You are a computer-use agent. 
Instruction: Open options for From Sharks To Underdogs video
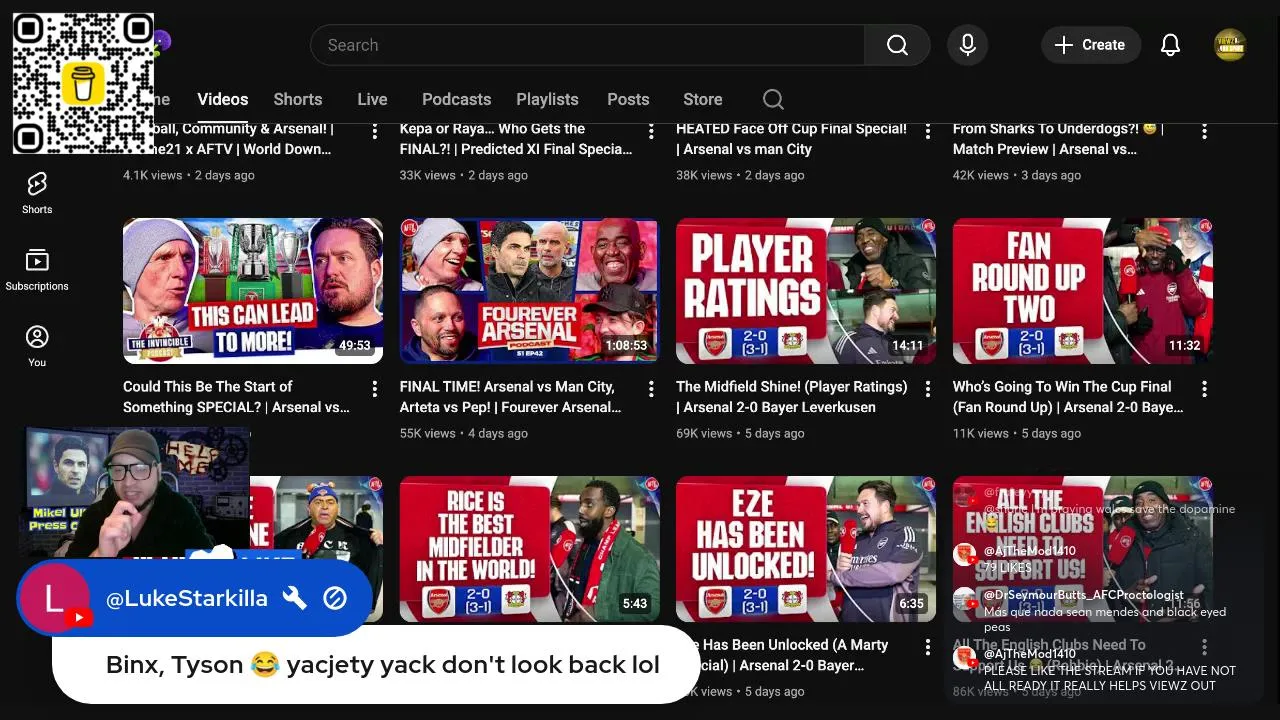coord(1204,131)
